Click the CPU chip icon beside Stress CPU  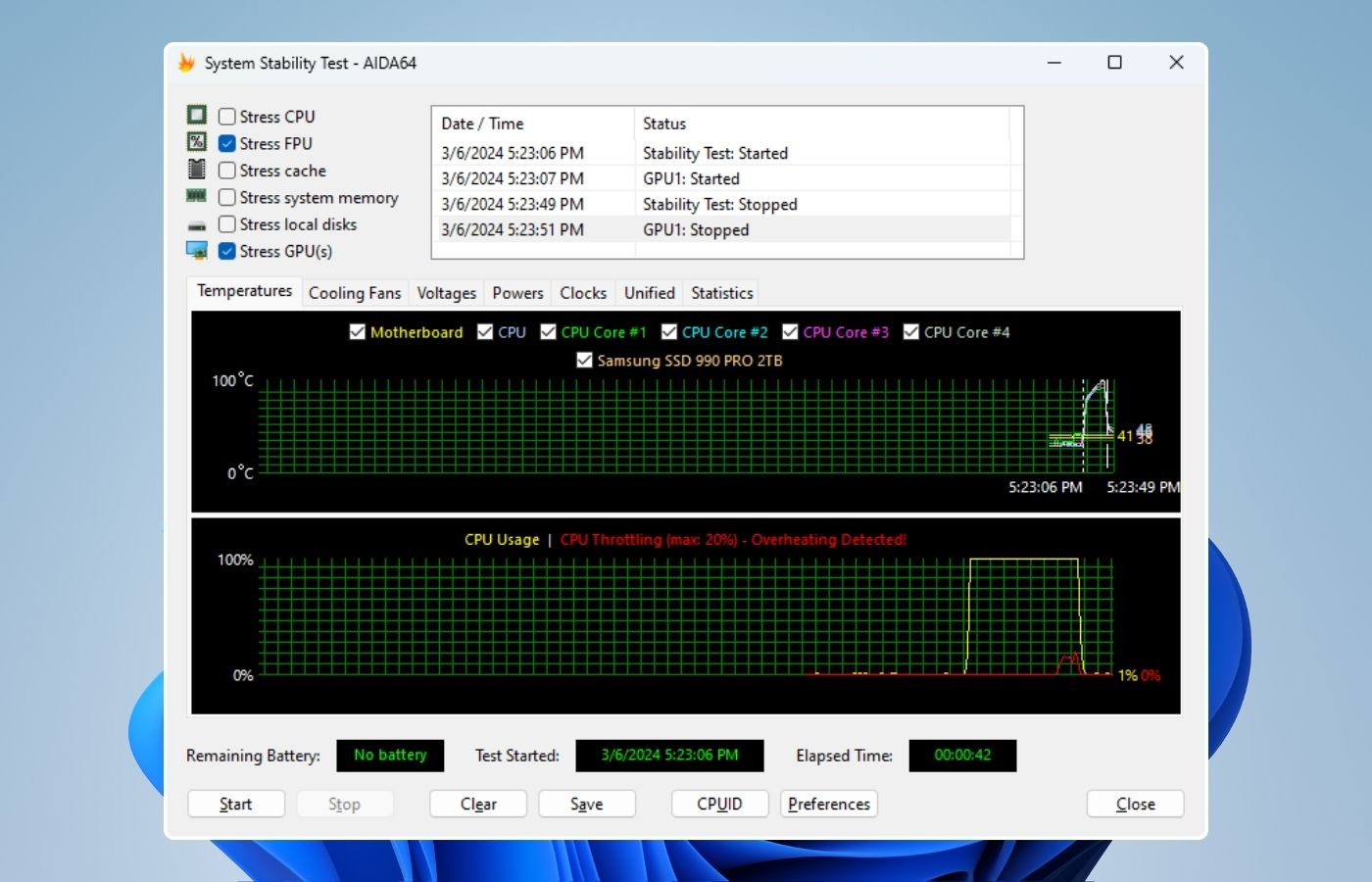(x=197, y=115)
